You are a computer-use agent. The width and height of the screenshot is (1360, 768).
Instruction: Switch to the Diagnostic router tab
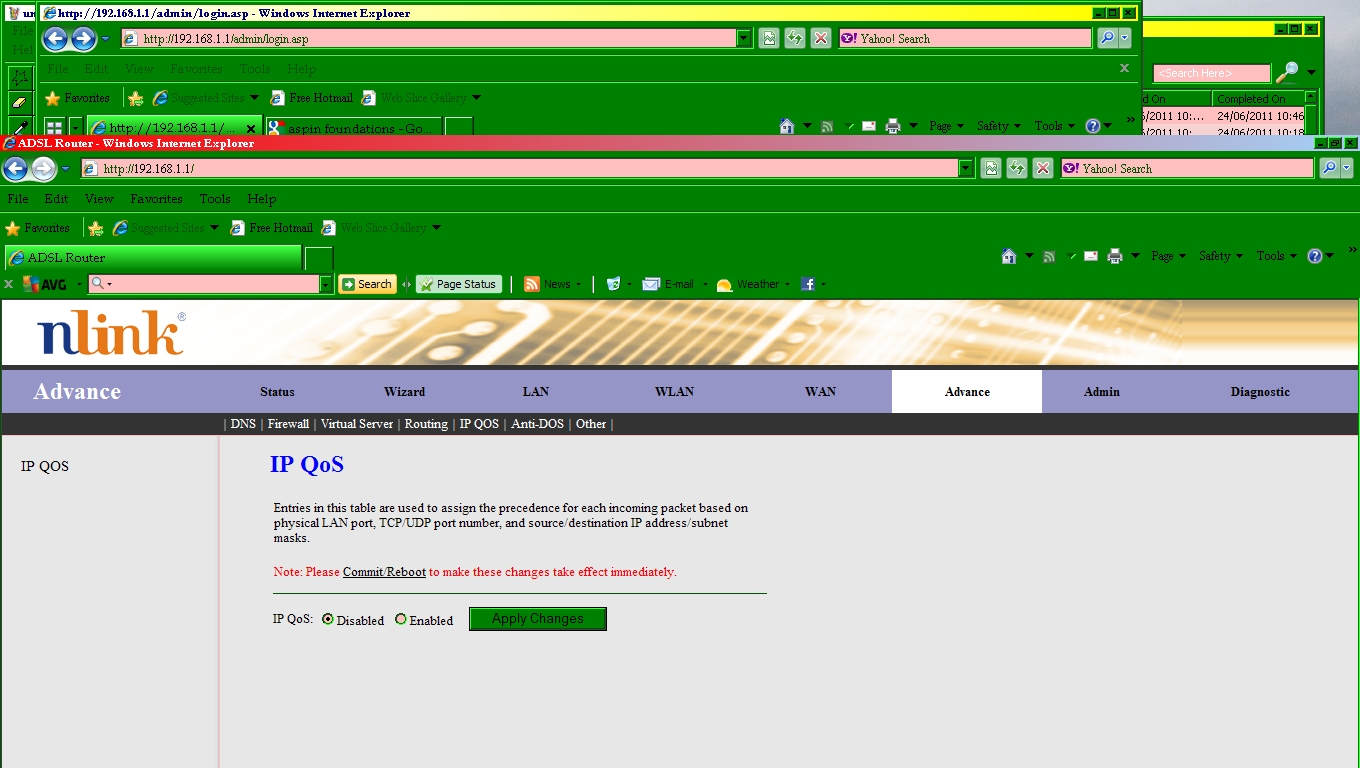click(1259, 392)
